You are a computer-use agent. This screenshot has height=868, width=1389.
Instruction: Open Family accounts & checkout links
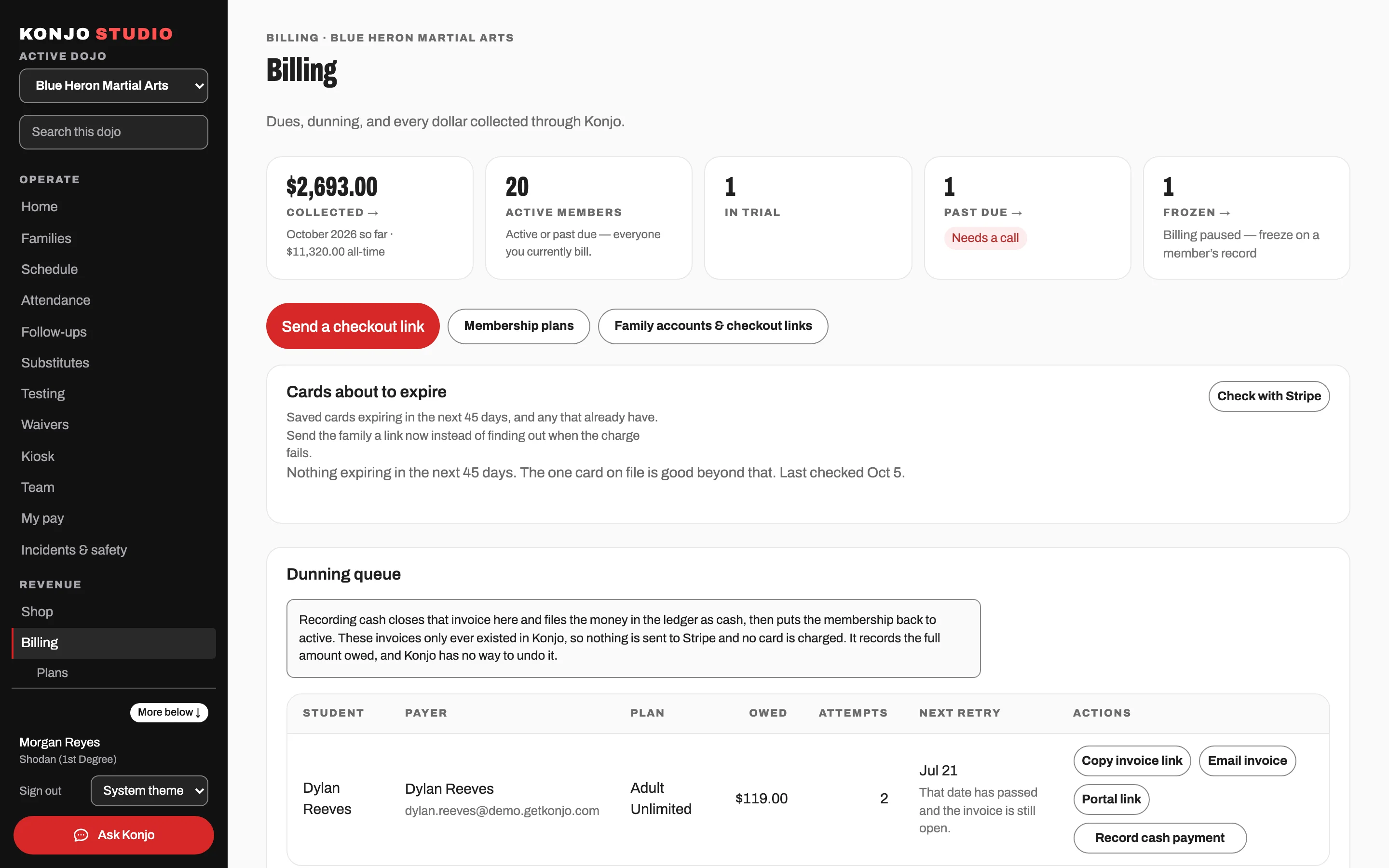pos(713,326)
